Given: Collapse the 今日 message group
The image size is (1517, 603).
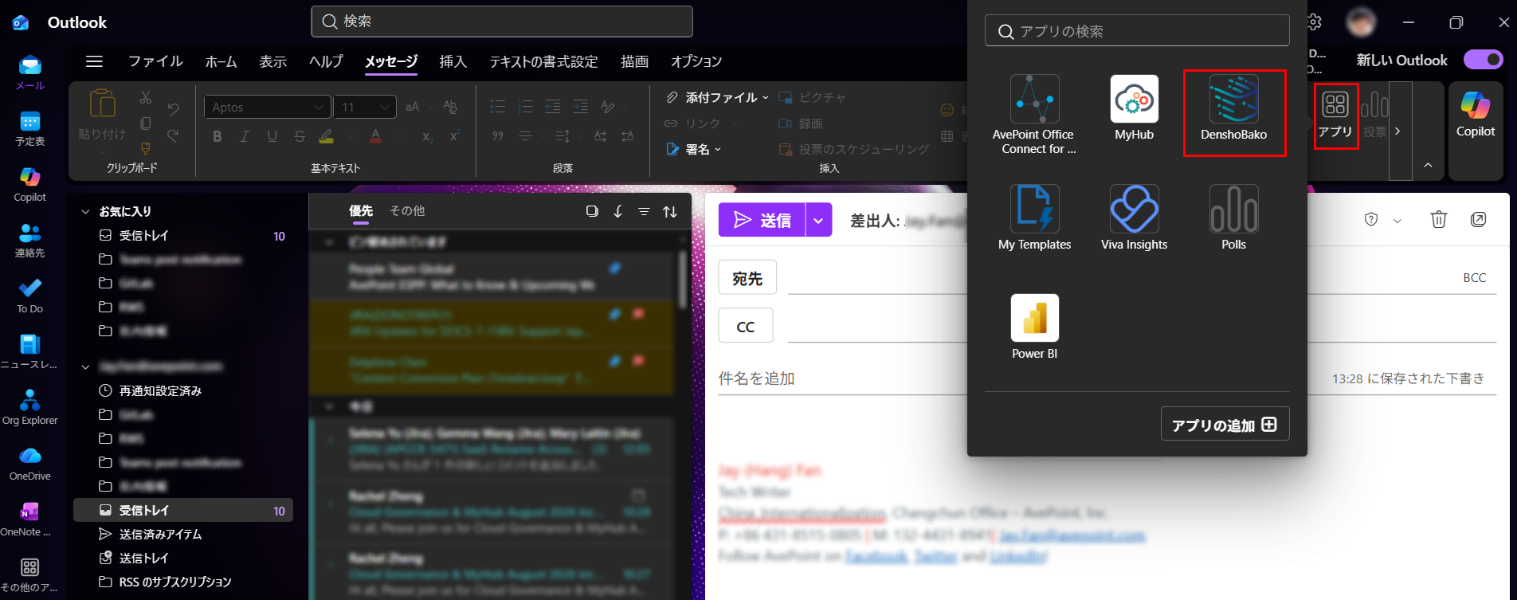Looking at the screenshot, I should click(330, 407).
